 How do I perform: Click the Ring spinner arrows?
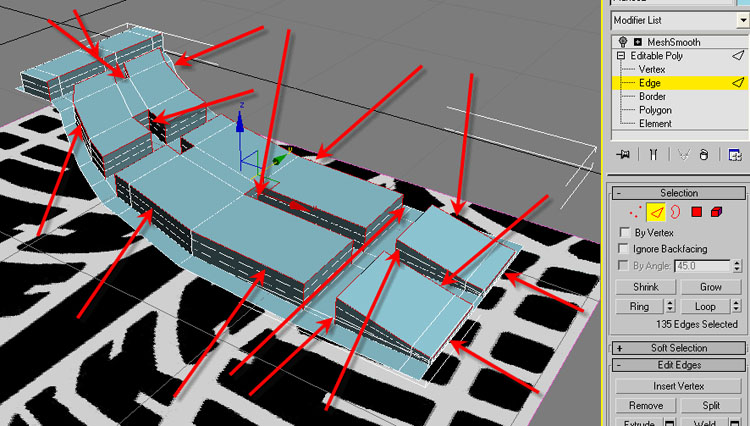click(x=672, y=306)
